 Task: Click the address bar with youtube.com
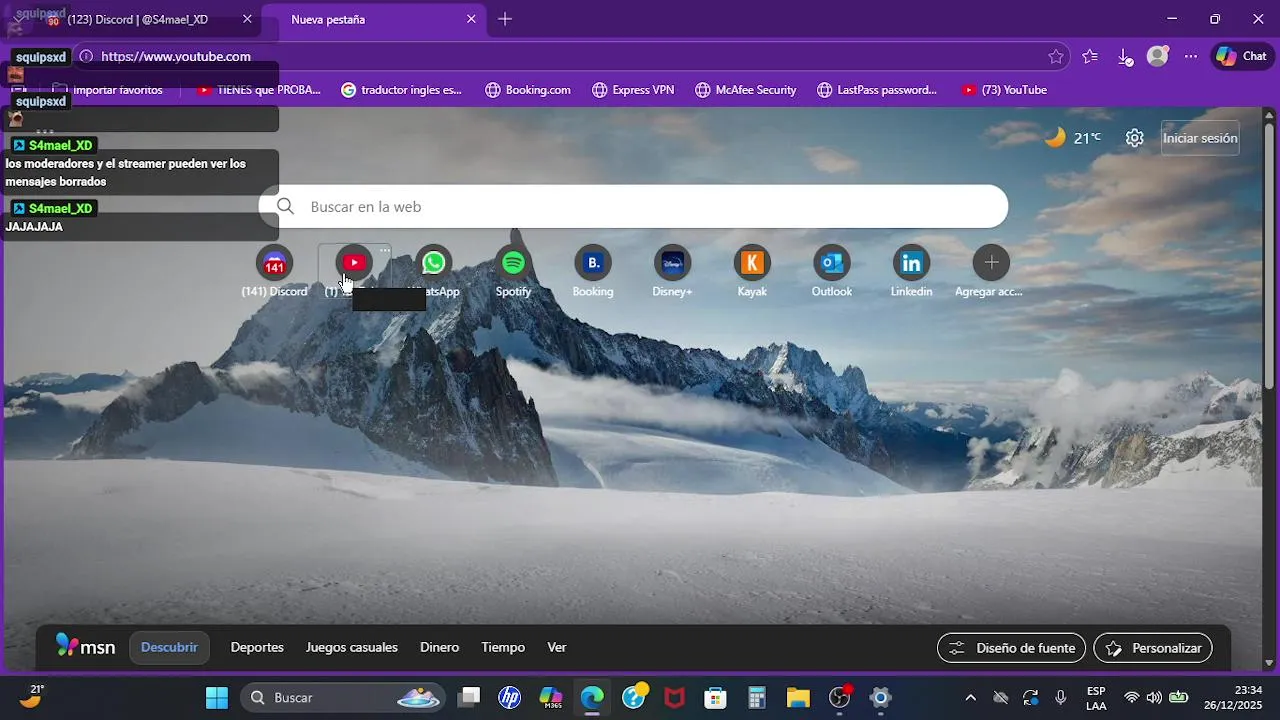570,56
